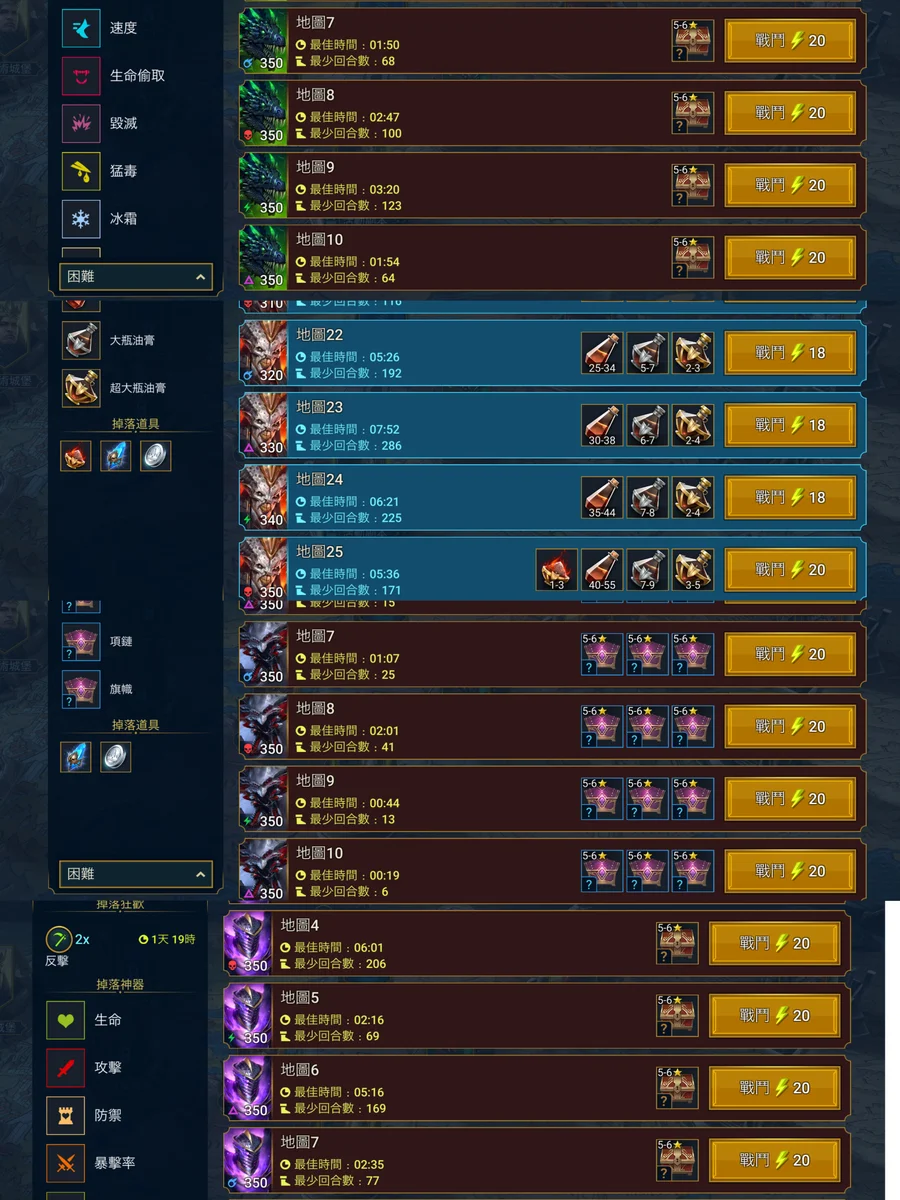The height and width of the screenshot is (1200, 900).
Task: Tap the 旗幟 banner accessory icon
Action: [81, 689]
